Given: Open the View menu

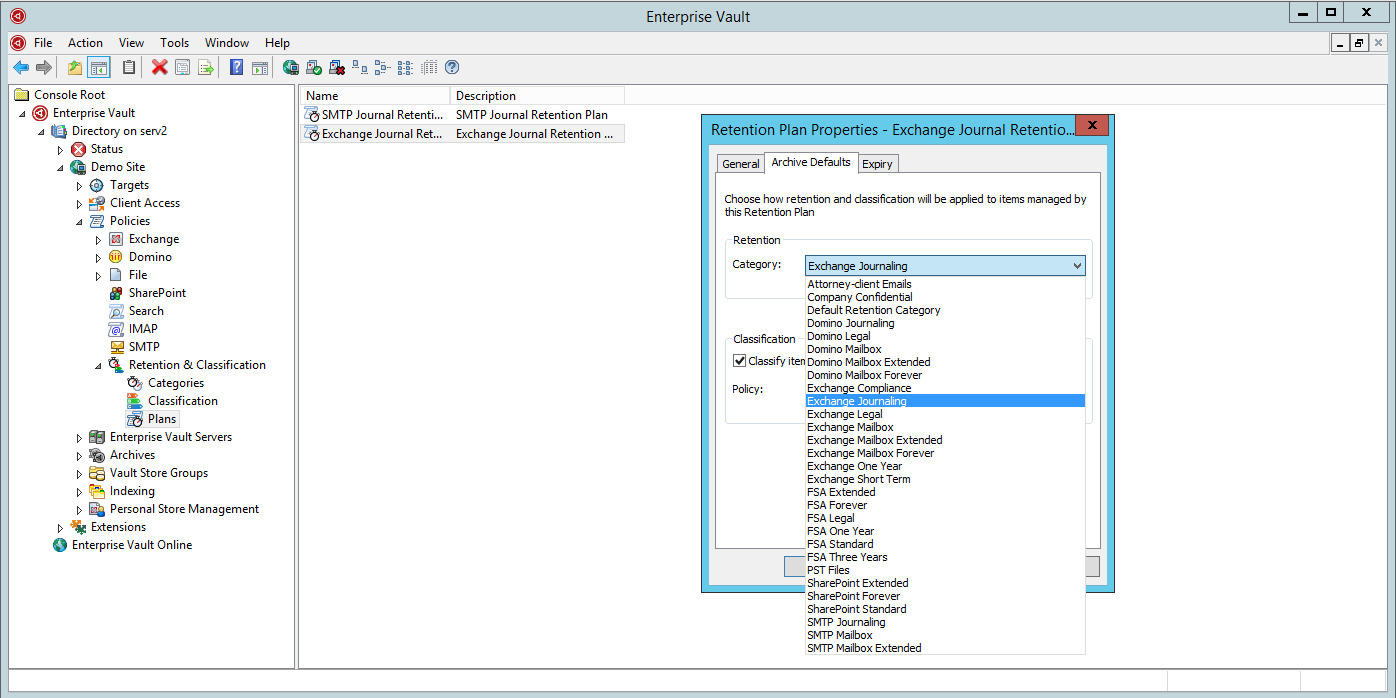Looking at the screenshot, I should [131, 43].
